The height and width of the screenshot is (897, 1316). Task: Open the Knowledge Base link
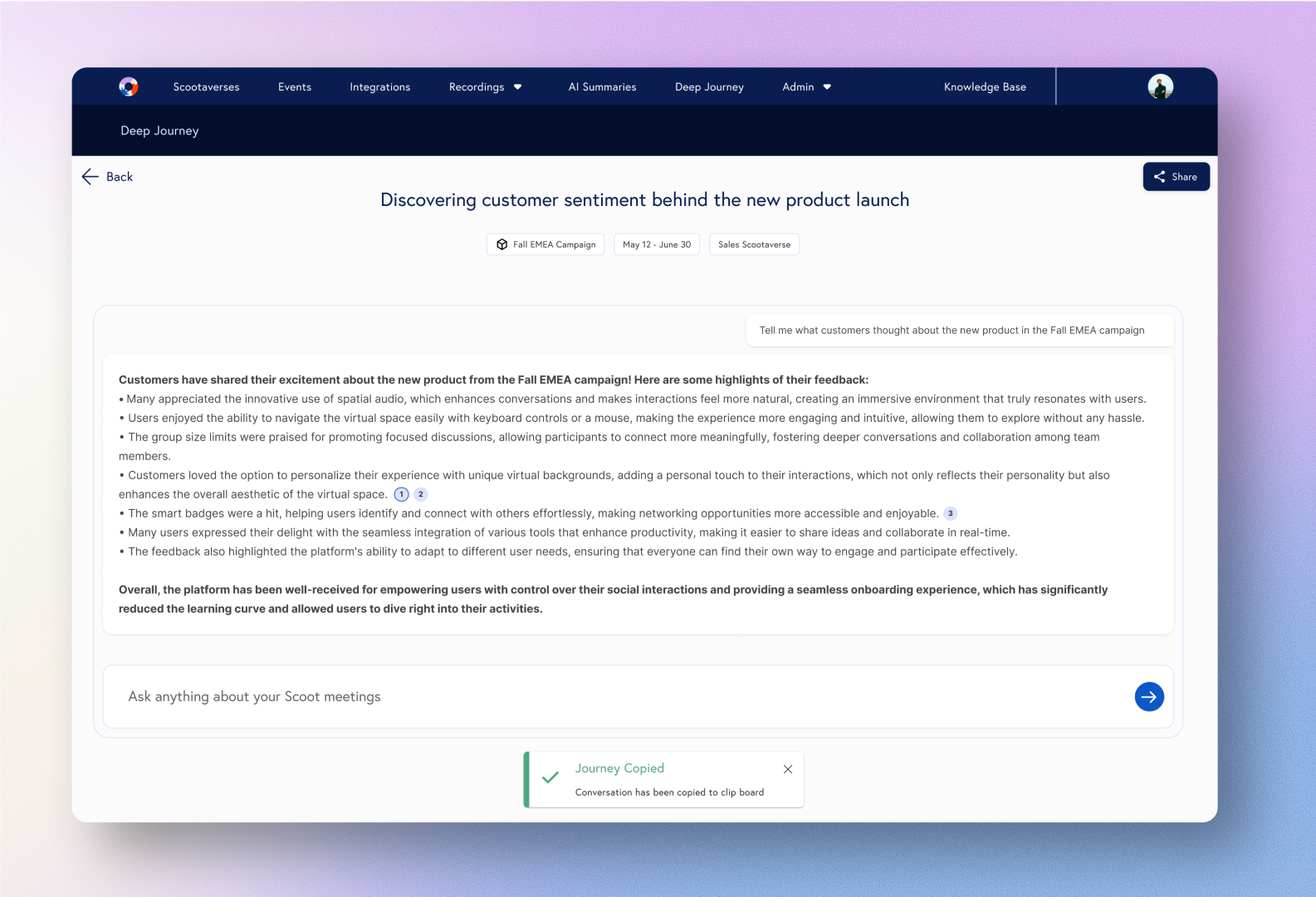click(985, 86)
